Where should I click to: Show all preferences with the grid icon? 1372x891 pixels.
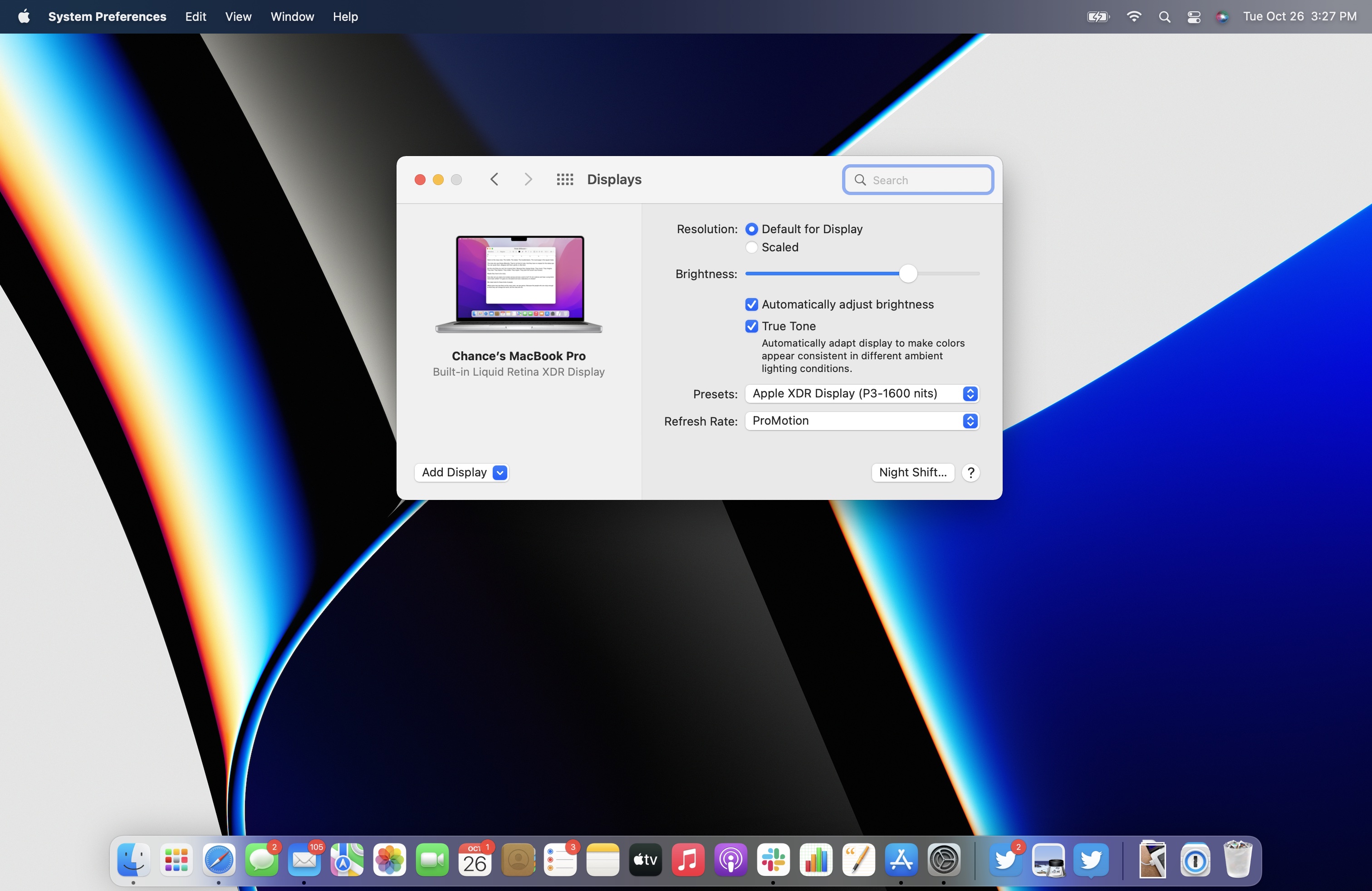[x=565, y=179]
